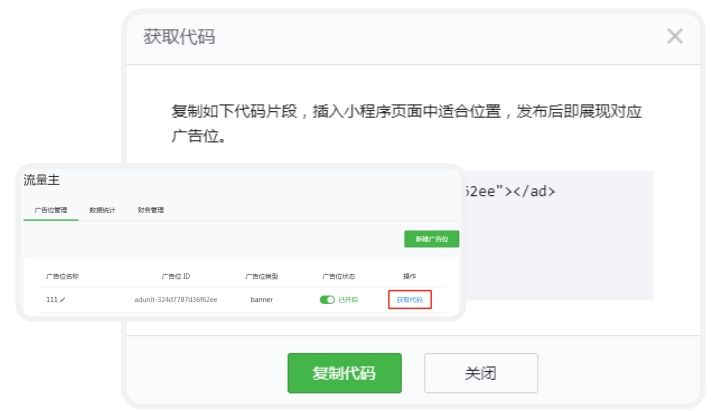This screenshot has width=711, height=411.
Task: Click the banner type cell
Action: (x=261, y=299)
